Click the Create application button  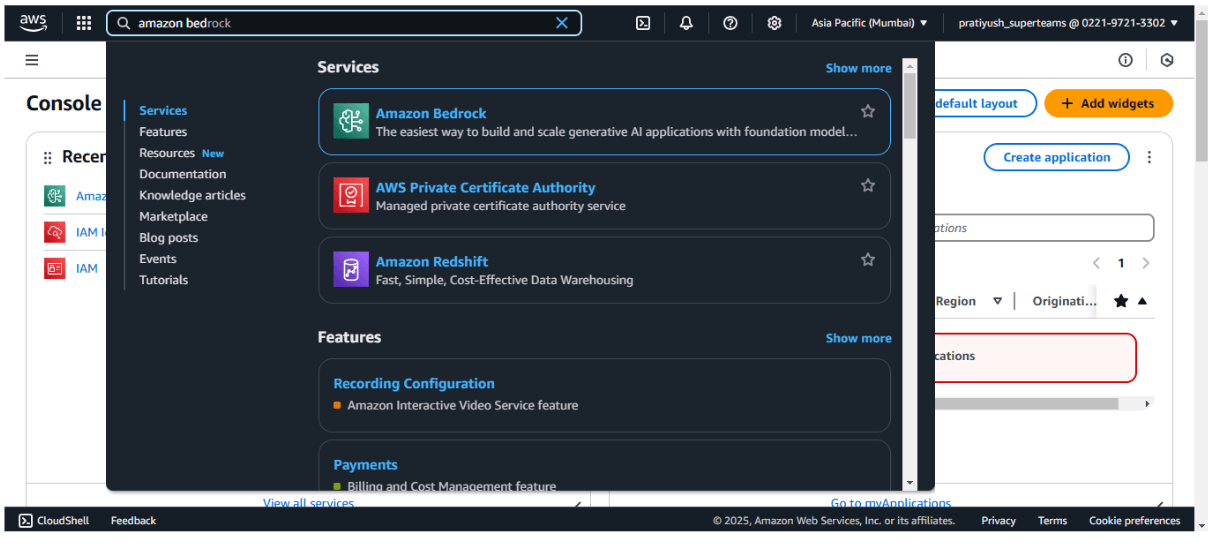click(x=1056, y=157)
